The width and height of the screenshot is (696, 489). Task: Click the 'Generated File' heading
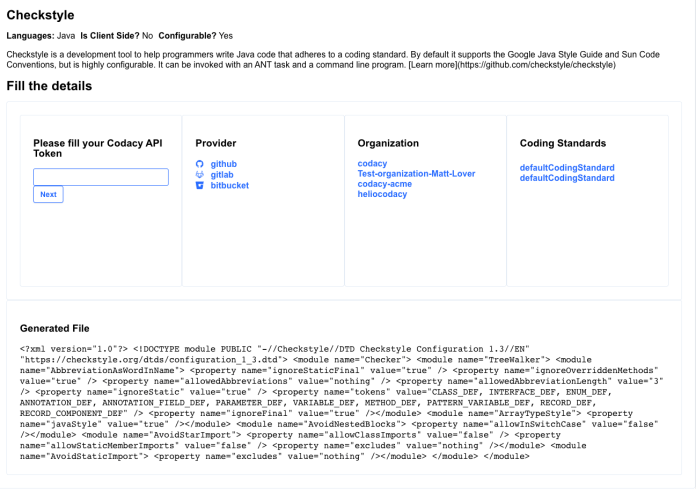coord(55,328)
